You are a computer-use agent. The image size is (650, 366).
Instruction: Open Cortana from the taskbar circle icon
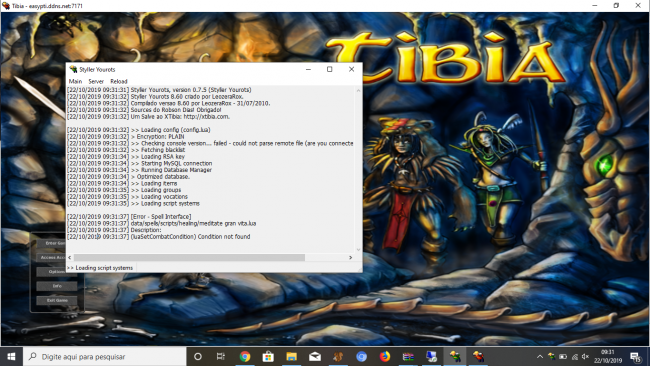[x=198, y=356]
